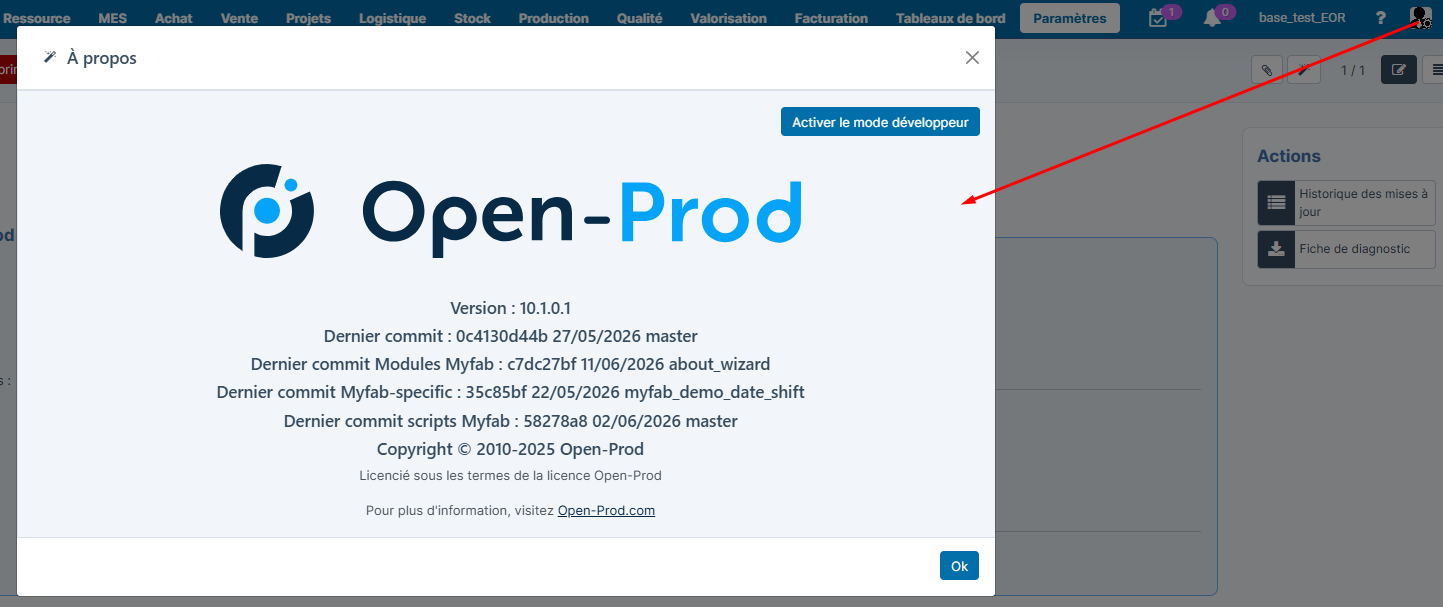Image resolution: width=1443 pixels, height=607 pixels.
Task: Click the Version : 10.1.0.1 text
Action: [510, 308]
